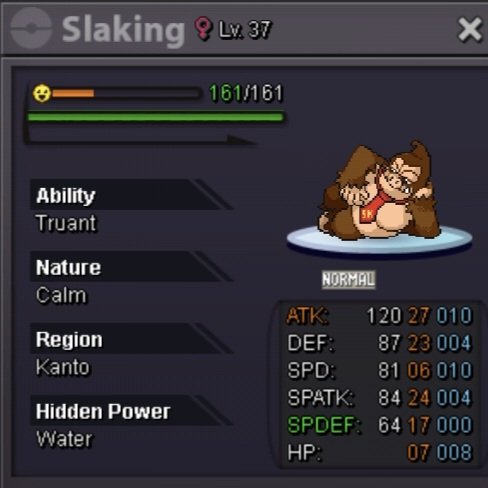Click the Water hidden power value
Screen dimensions: 488x488
tap(64, 439)
